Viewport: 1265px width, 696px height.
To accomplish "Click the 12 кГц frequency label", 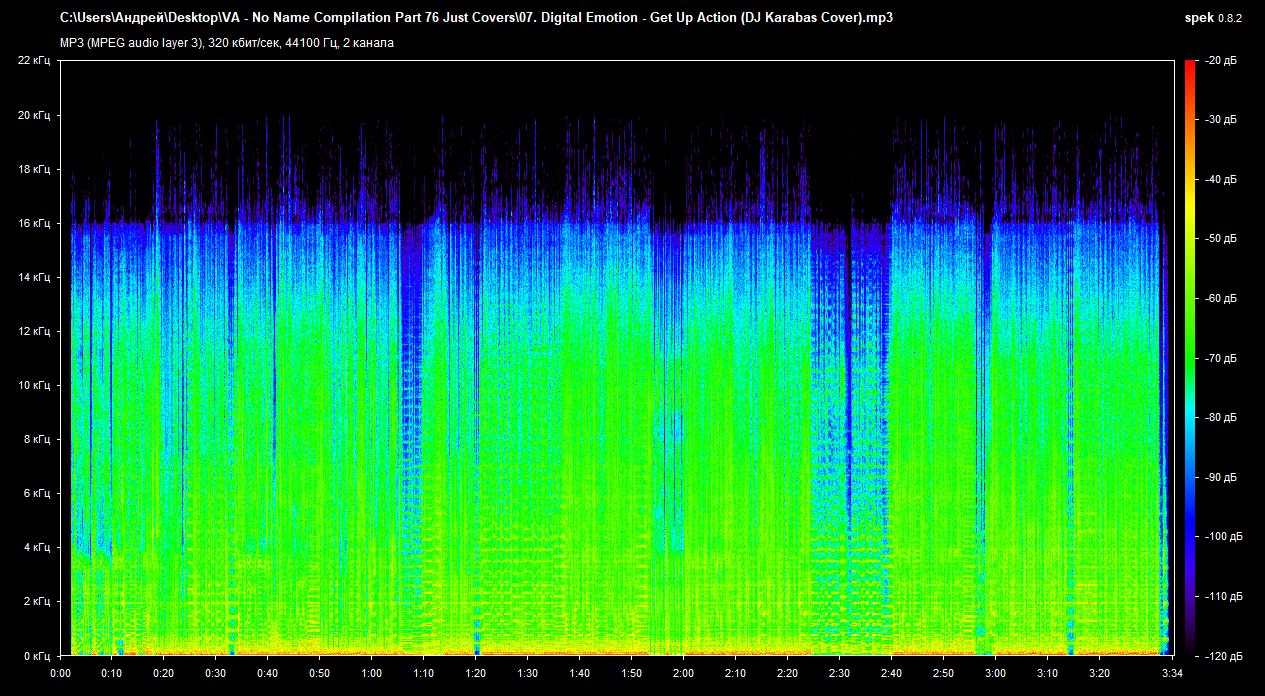I will 33,331.
